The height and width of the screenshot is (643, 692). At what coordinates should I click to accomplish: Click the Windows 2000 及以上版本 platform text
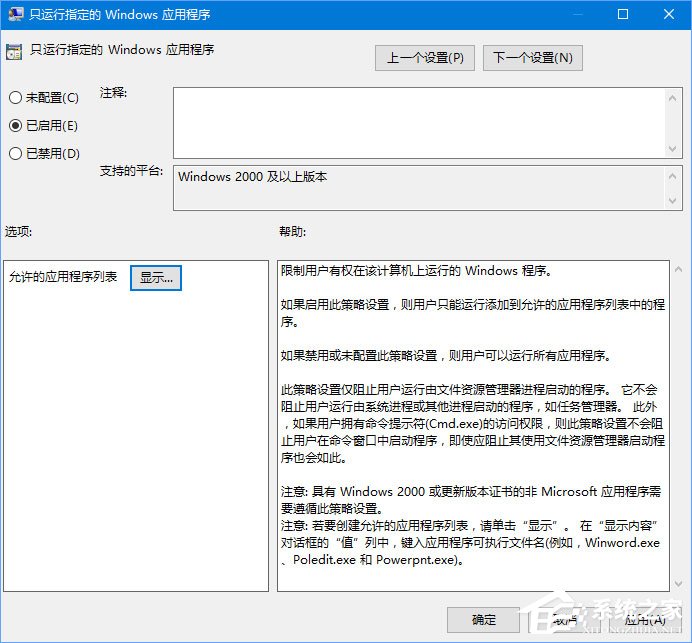252,177
